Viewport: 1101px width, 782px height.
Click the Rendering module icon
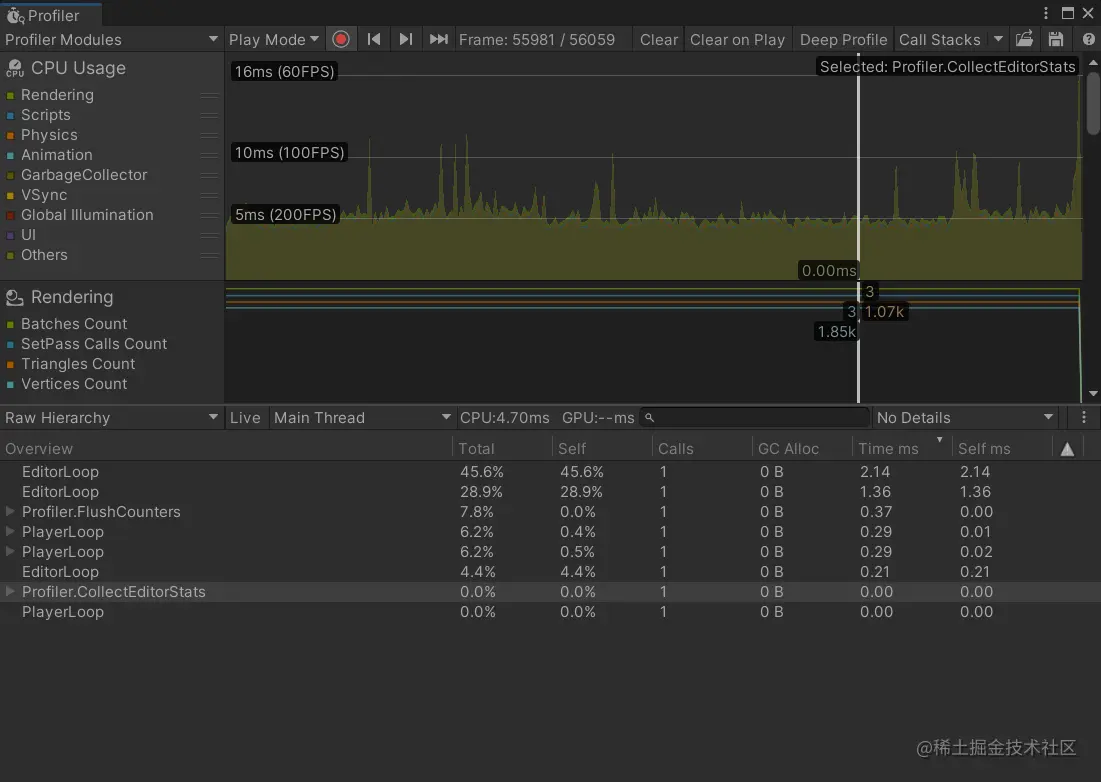[x=15, y=298]
